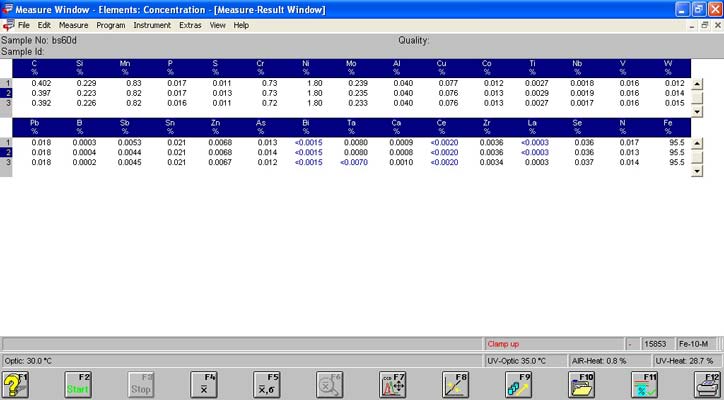The width and height of the screenshot is (724, 400).
Task: Open the Edit menu
Action: 44,25
